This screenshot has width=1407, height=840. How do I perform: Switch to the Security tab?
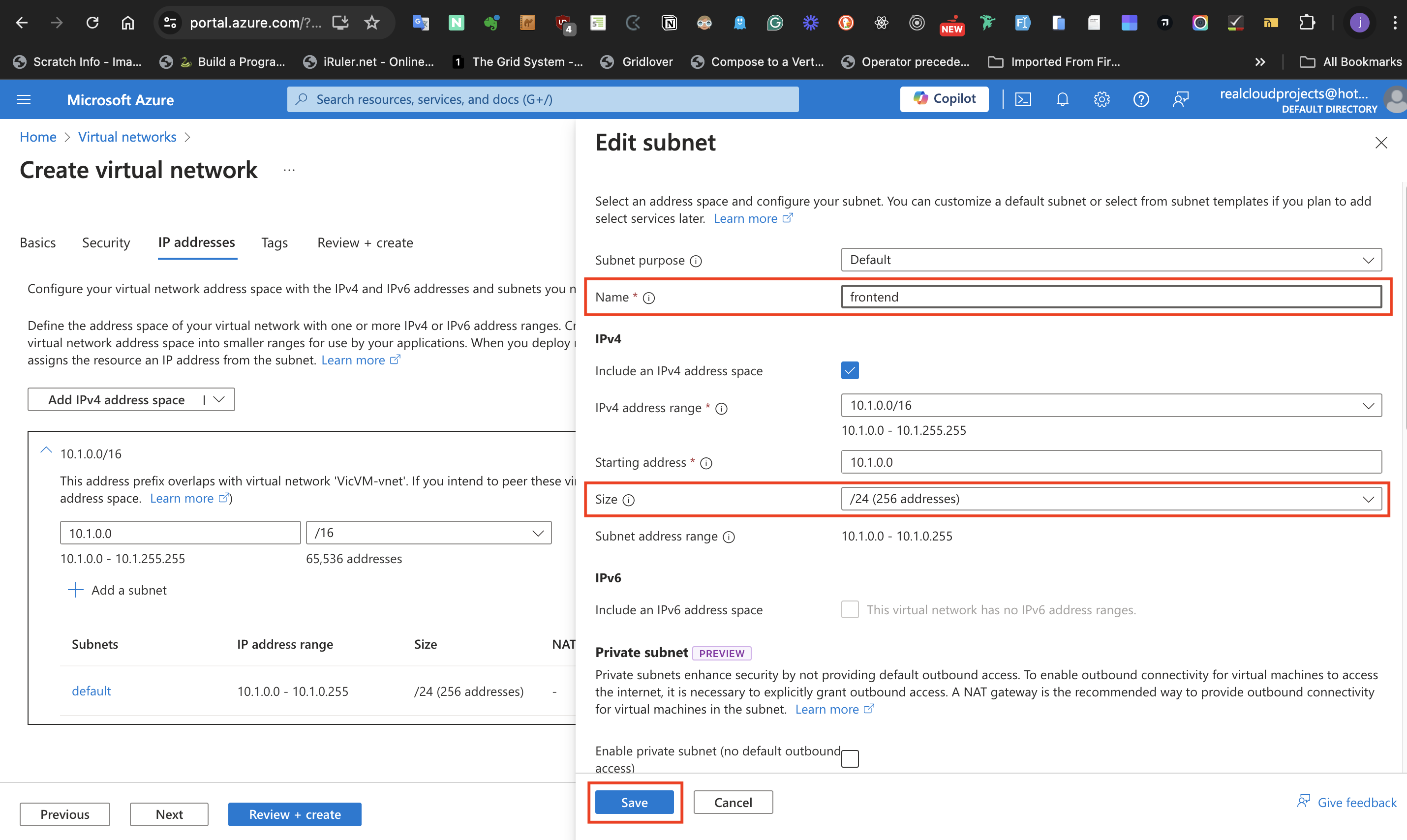click(106, 242)
